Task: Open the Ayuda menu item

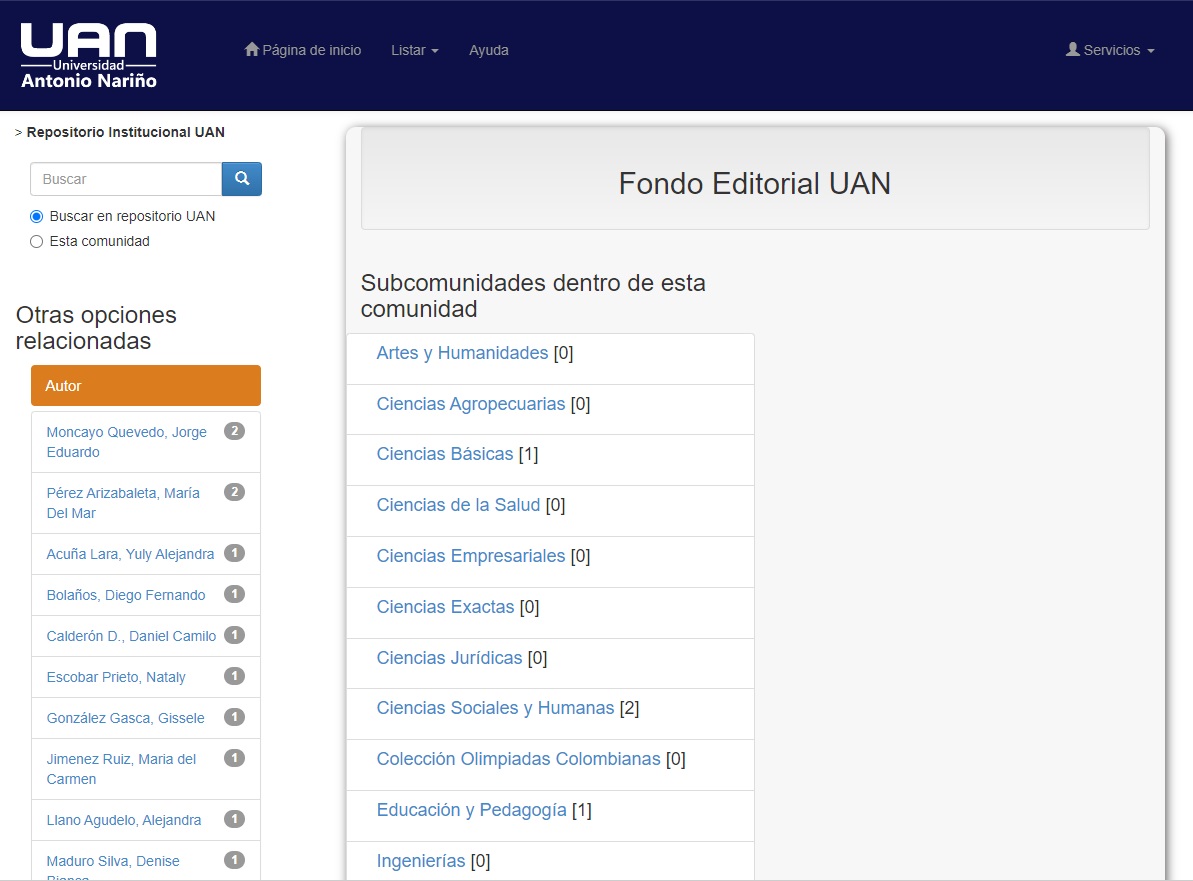Action: tap(488, 50)
